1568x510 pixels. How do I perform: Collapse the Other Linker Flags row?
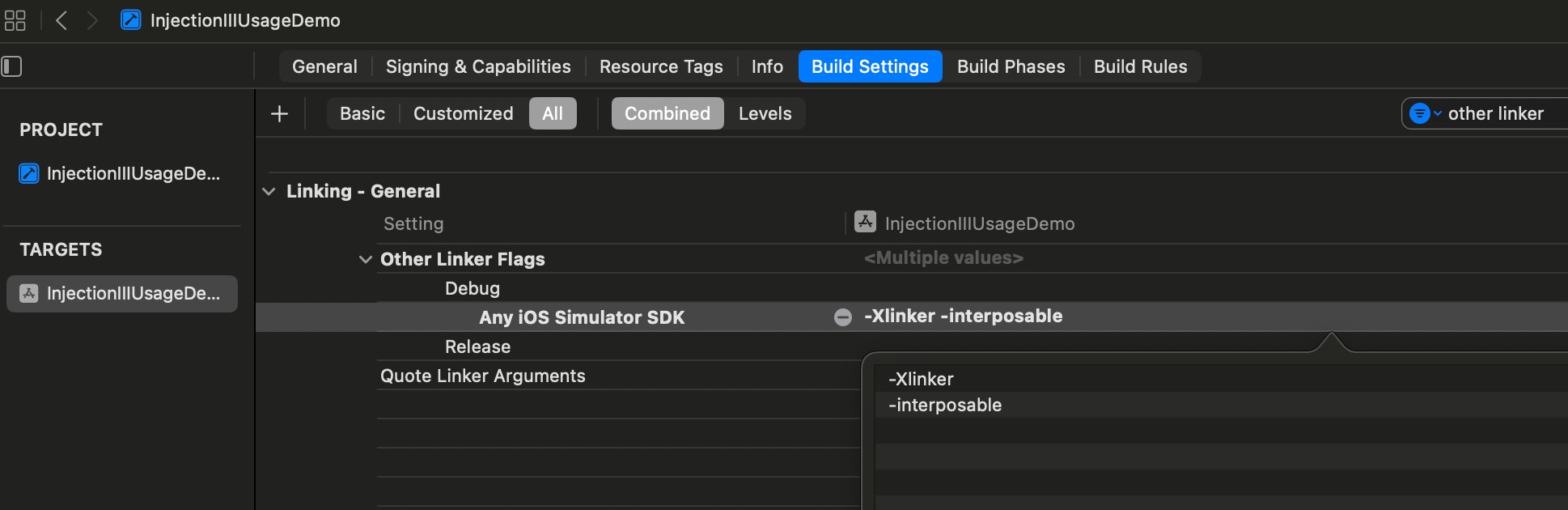[x=366, y=260]
